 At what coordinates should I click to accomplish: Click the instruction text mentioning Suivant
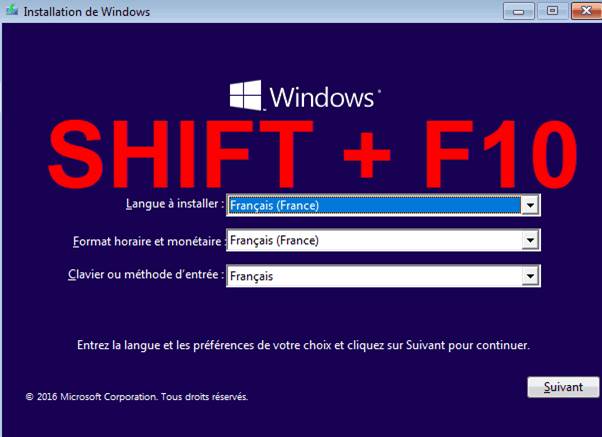[x=303, y=345]
